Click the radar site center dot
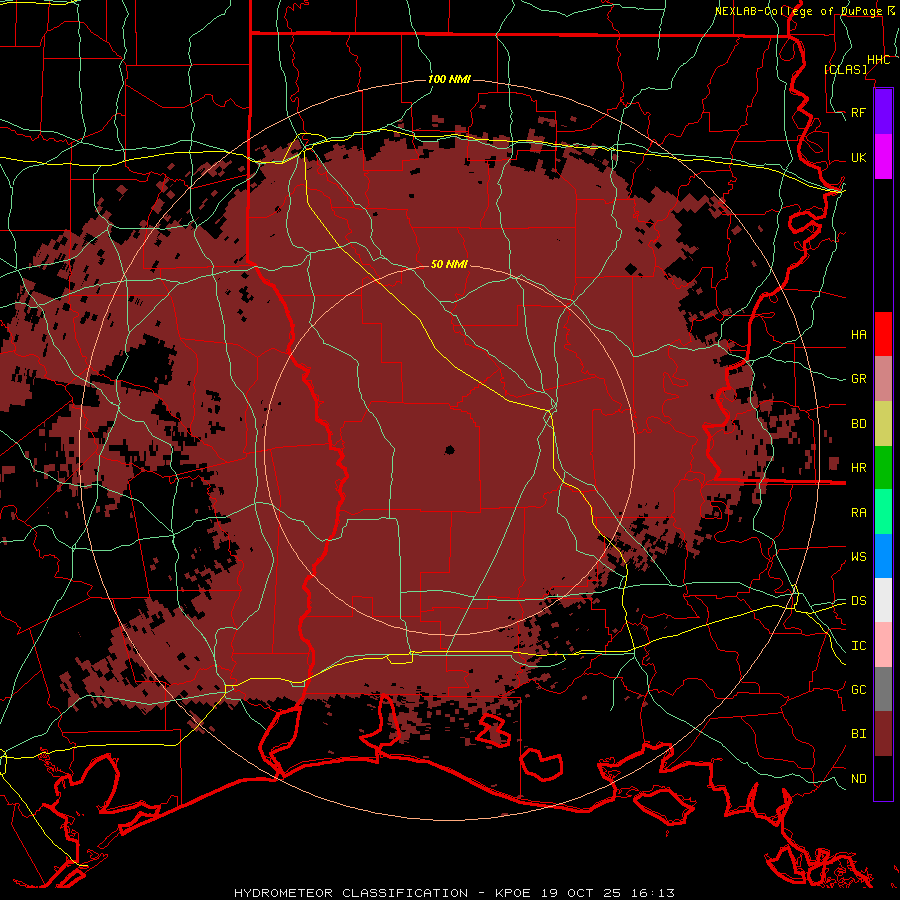Image resolution: width=900 pixels, height=900 pixels. tap(449, 450)
